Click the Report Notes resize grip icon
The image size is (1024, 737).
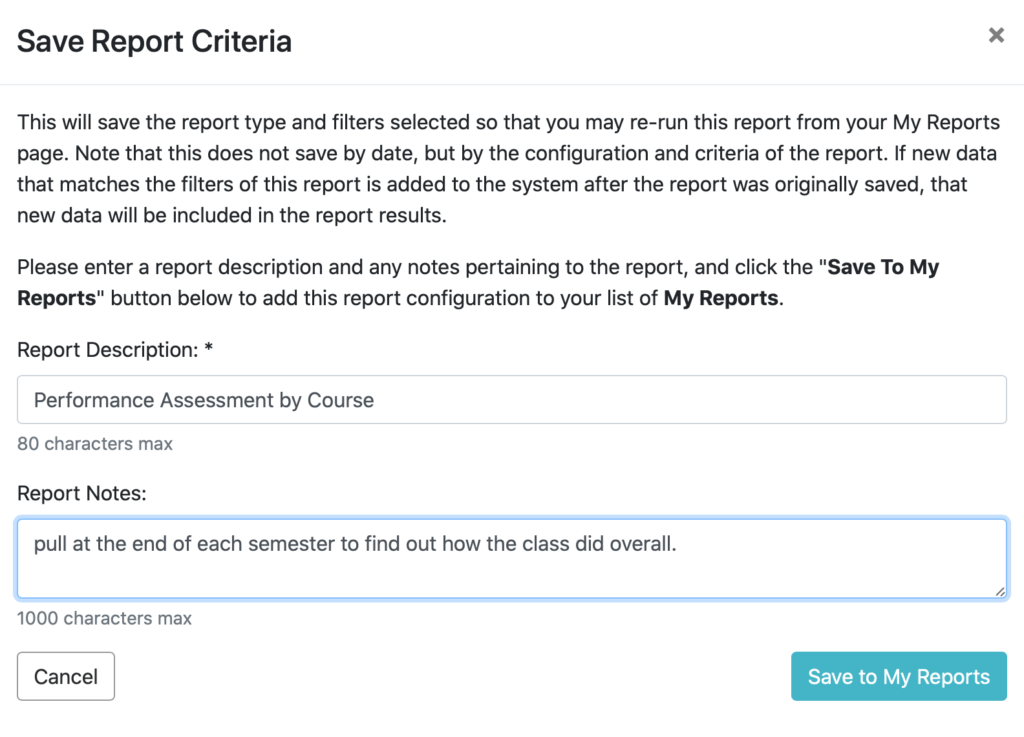999,591
